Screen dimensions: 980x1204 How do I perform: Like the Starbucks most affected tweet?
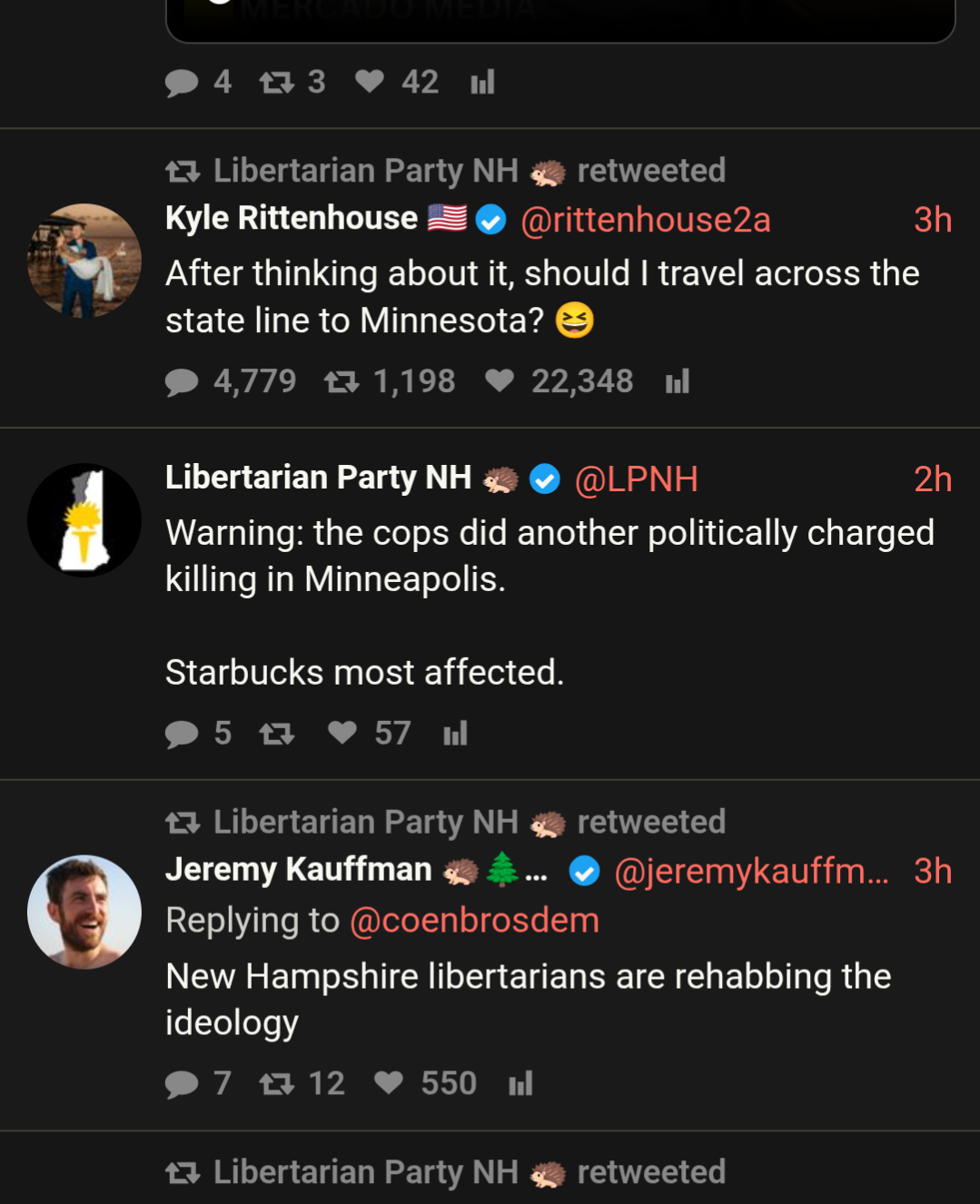tap(342, 733)
